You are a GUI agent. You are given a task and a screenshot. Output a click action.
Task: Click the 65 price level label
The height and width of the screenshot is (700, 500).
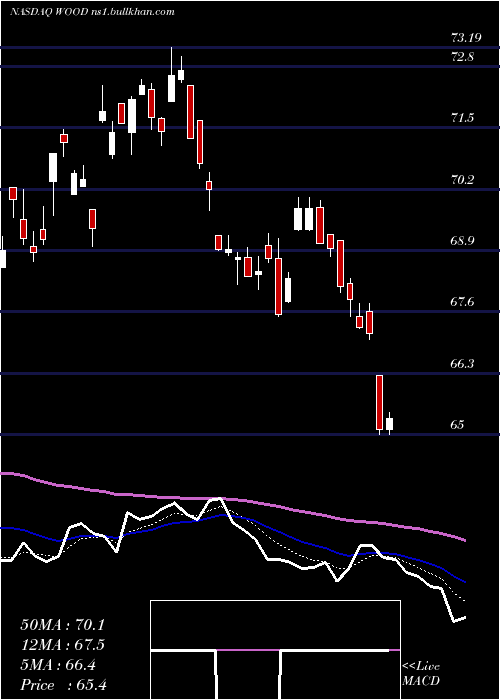pos(457,425)
